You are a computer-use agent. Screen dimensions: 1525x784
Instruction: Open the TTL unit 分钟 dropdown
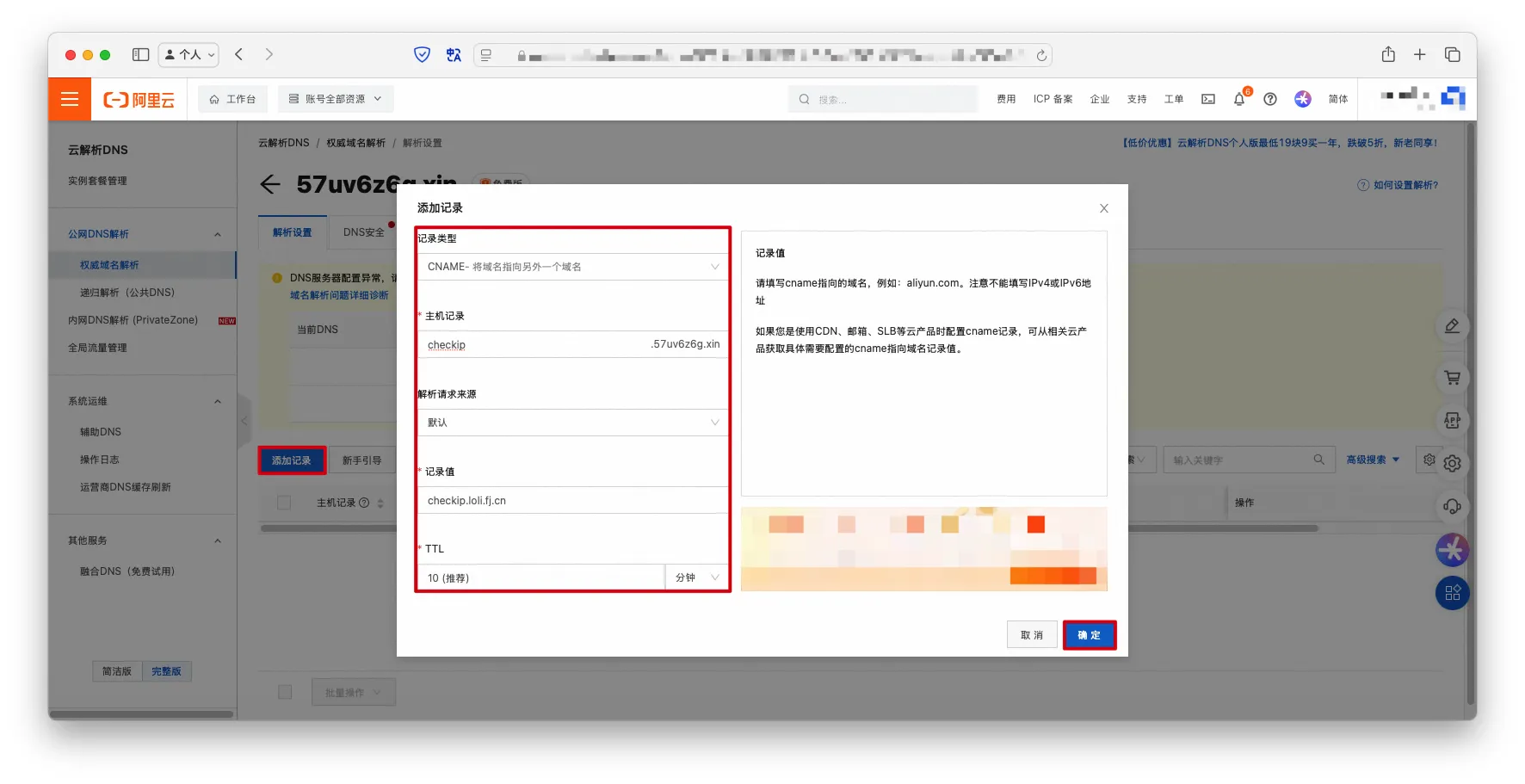tap(696, 577)
